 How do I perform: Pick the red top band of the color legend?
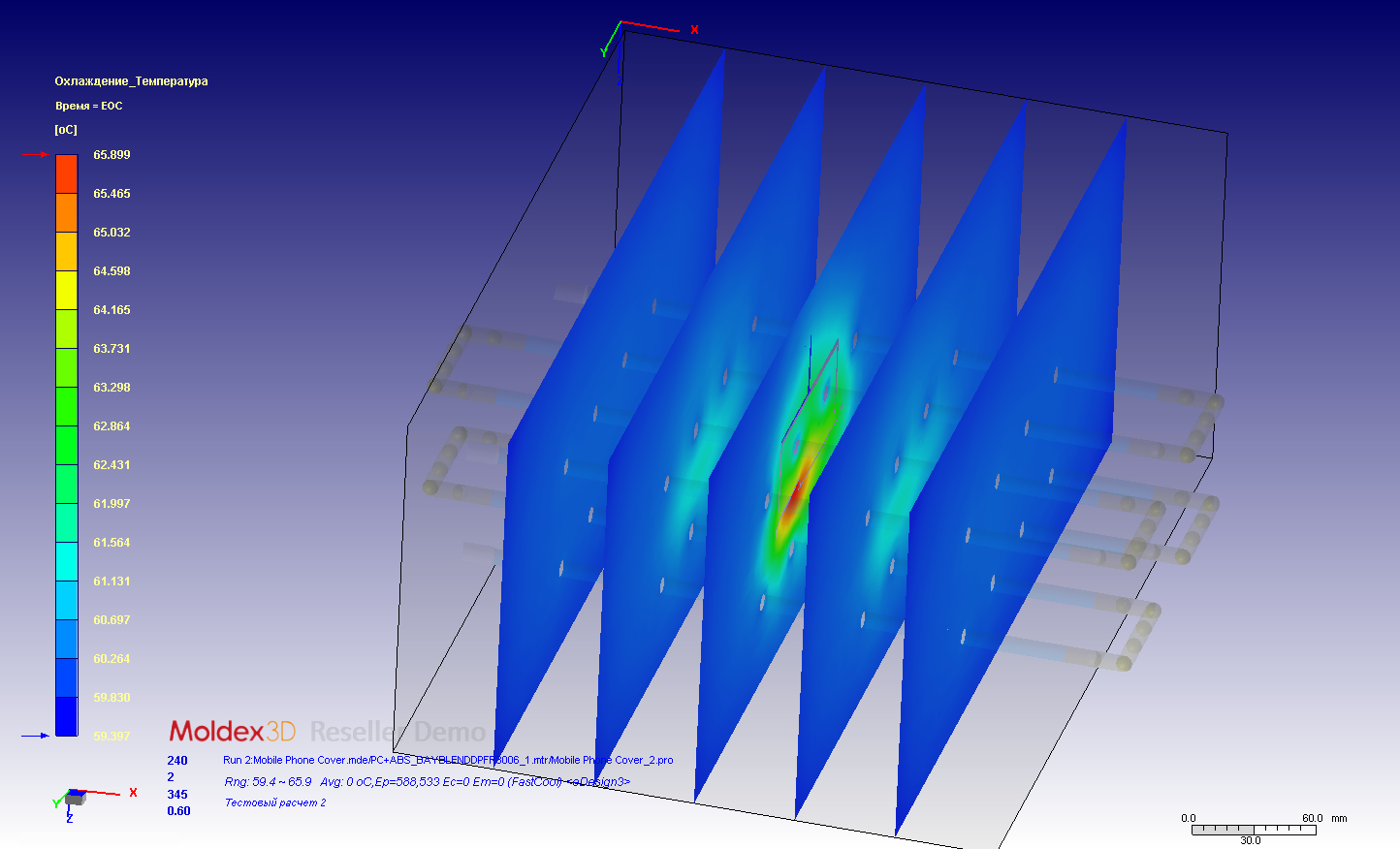[66, 173]
